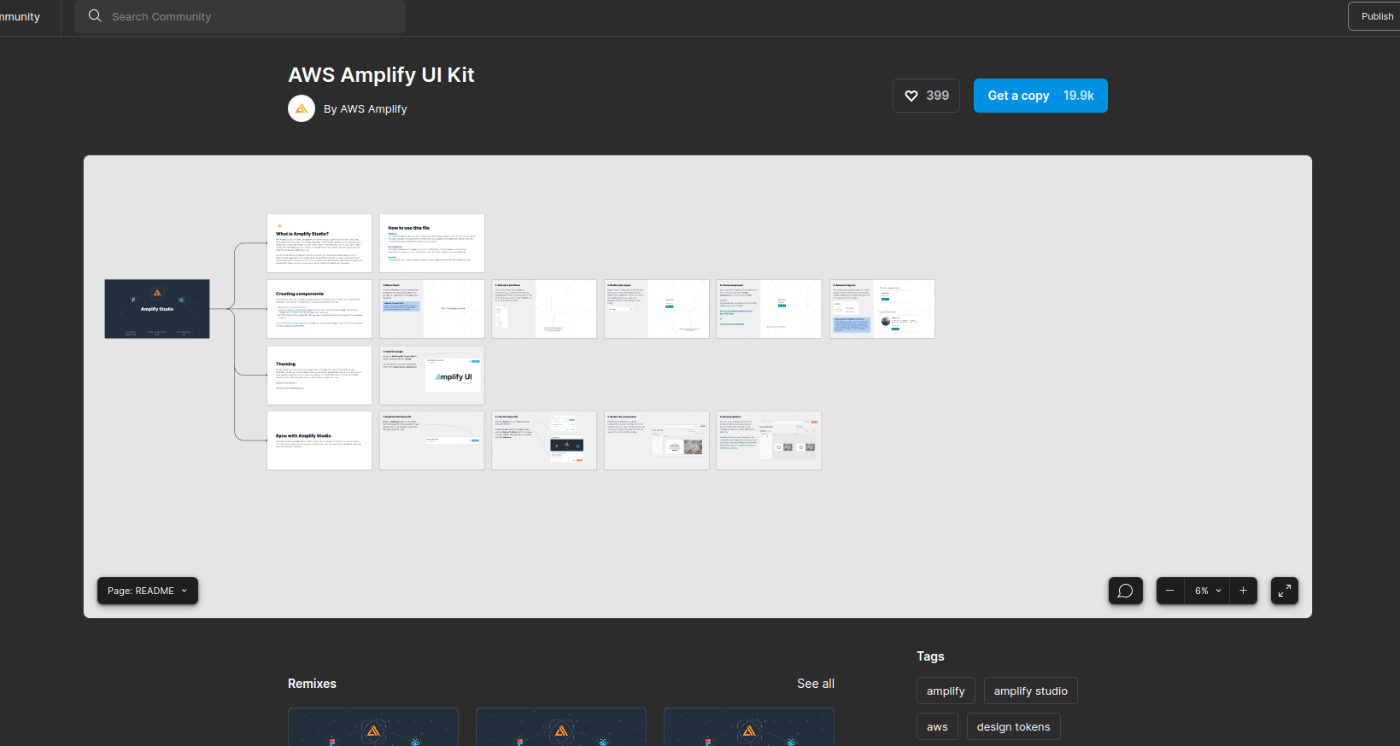Open the middle remix thumbnail

(x=561, y=727)
